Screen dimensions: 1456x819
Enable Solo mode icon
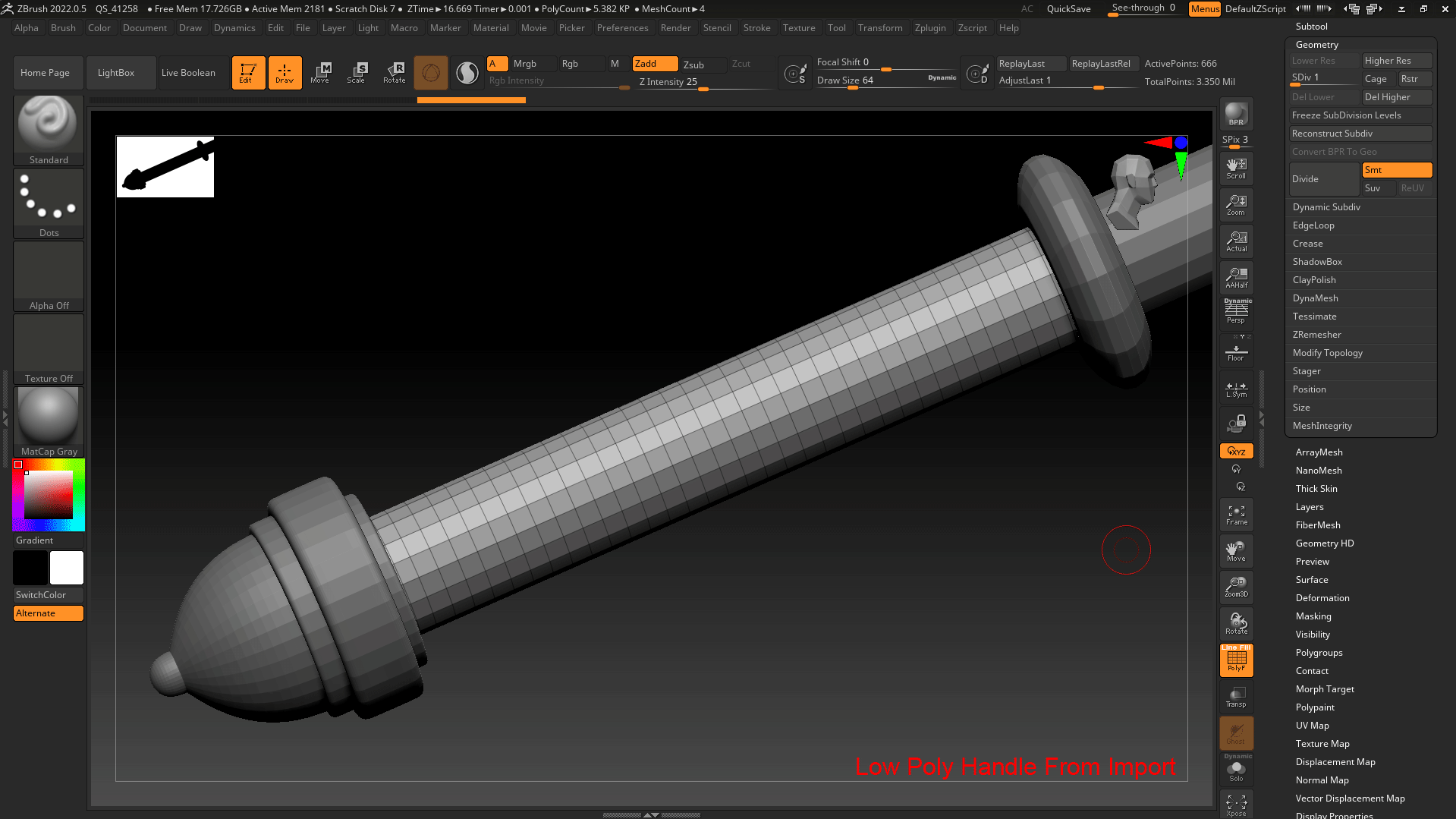click(x=1236, y=769)
